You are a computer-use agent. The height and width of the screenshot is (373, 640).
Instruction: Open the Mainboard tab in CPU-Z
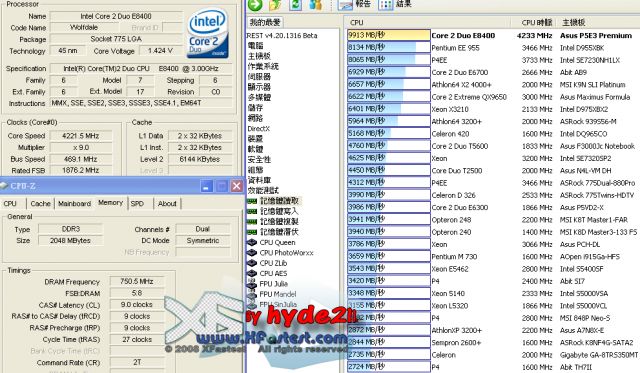[74, 204]
